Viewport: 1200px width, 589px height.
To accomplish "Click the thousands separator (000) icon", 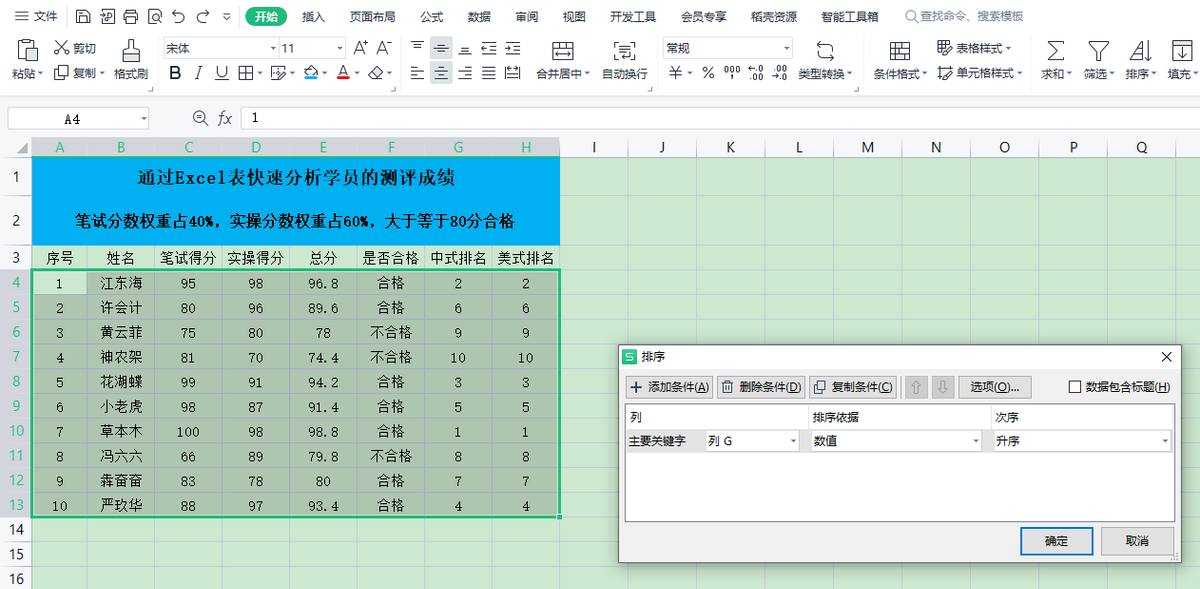I will coord(732,73).
